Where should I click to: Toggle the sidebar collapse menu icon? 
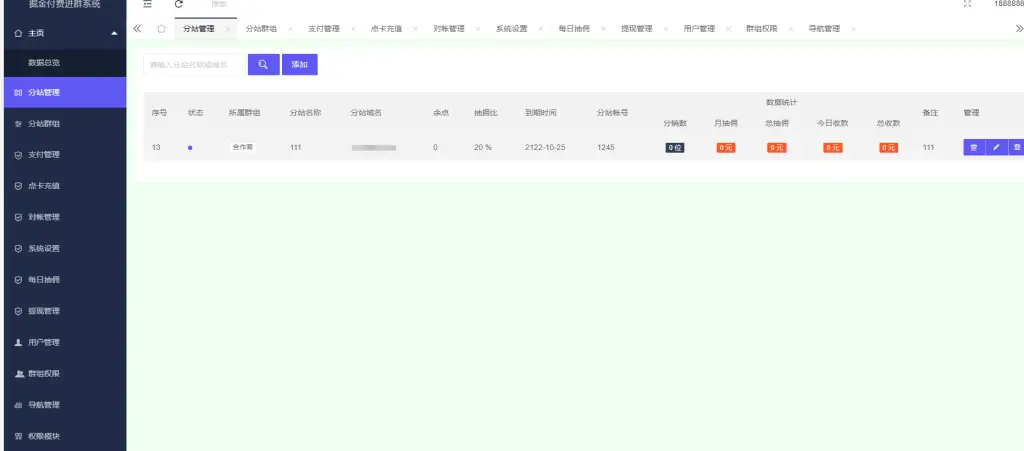click(148, 4)
